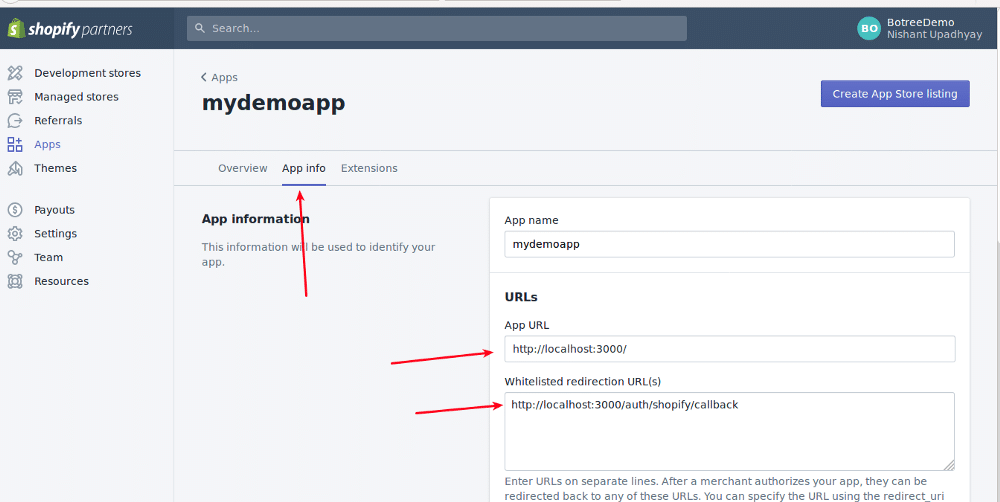The height and width of the screenshot is (502, 1000).
Task: Click the App information heading
Action: [256, 219]
